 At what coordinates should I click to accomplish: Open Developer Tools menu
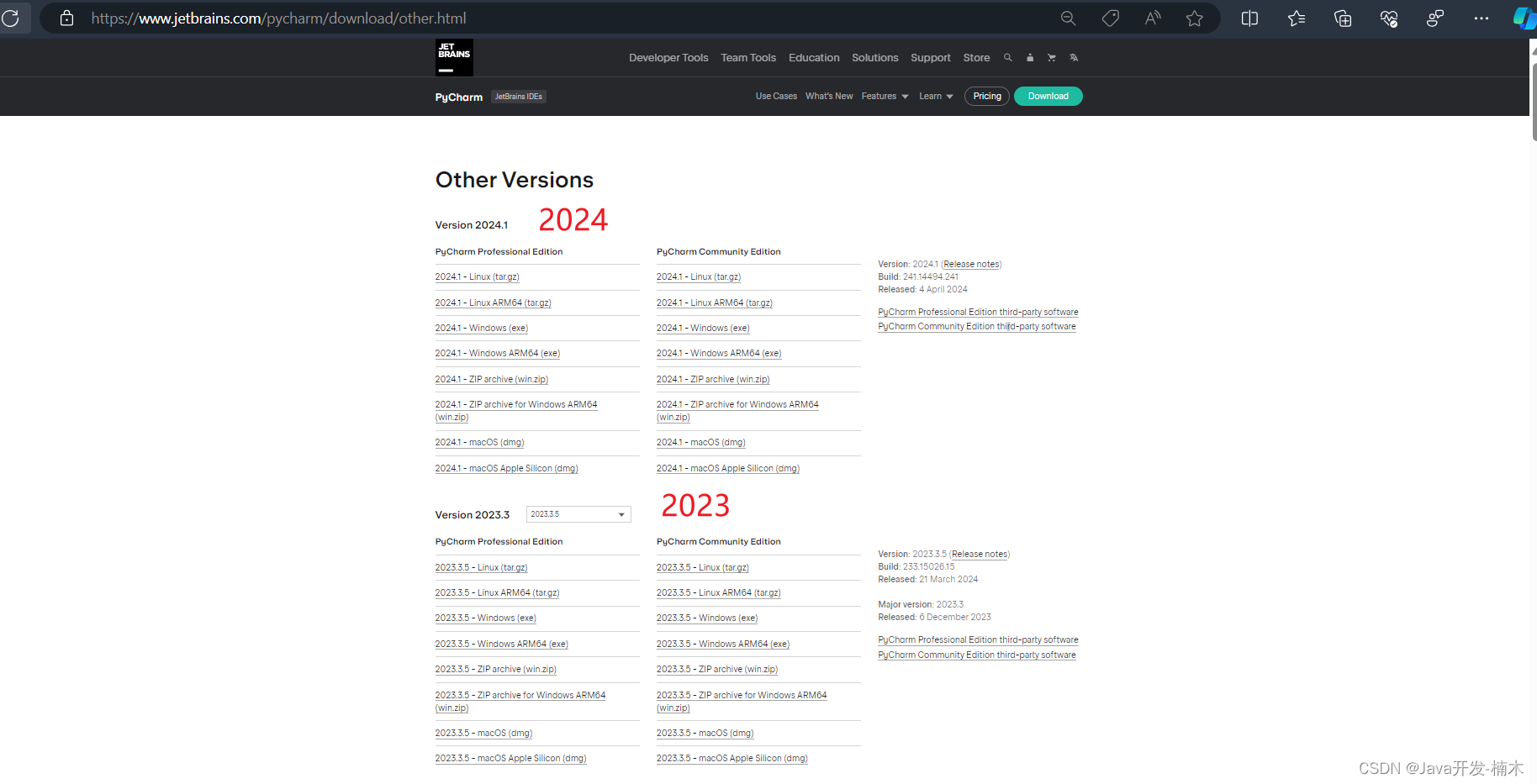pos(668,58)
